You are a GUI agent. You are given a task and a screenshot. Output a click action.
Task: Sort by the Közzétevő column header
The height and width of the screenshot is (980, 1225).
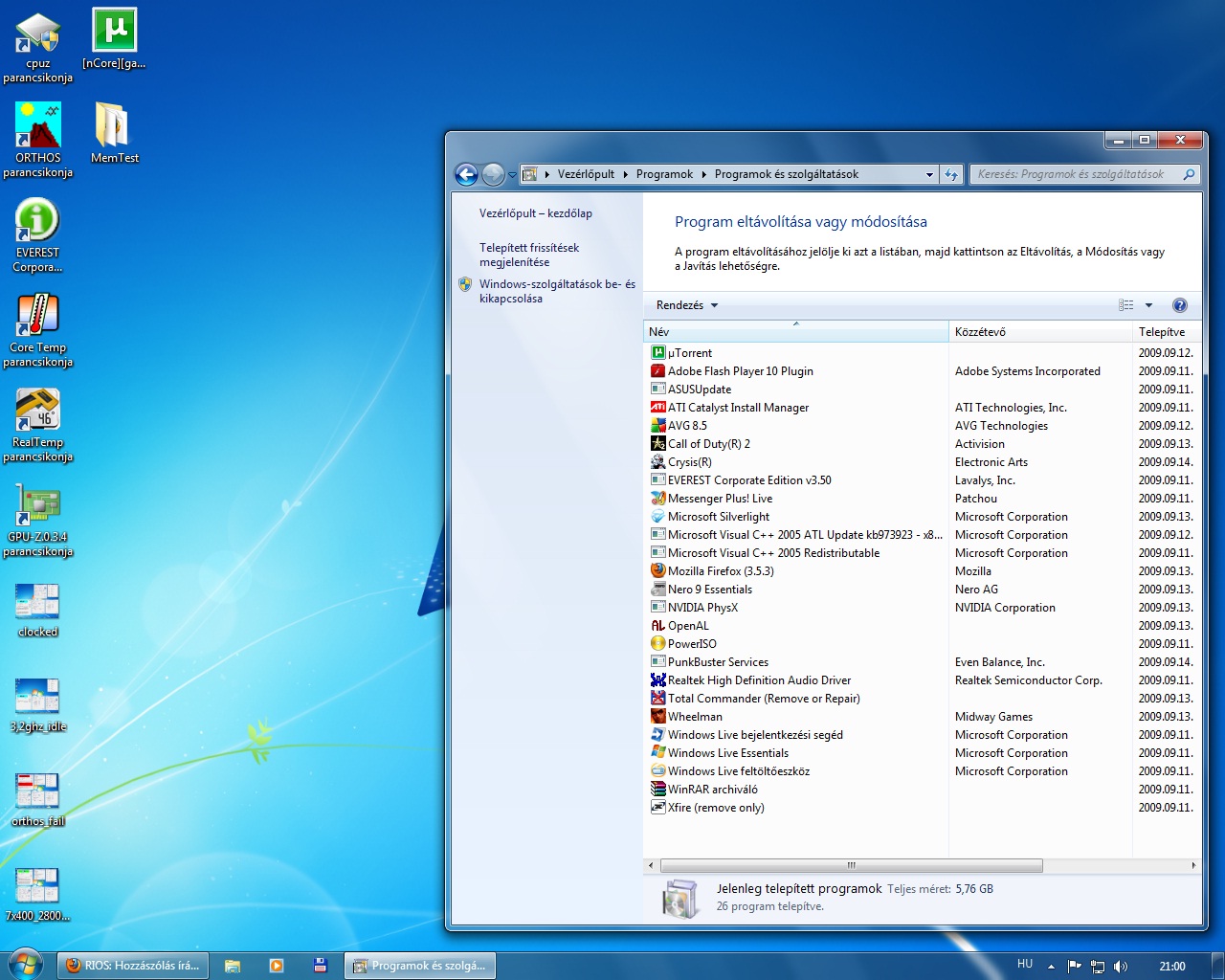coord(1040,332)
